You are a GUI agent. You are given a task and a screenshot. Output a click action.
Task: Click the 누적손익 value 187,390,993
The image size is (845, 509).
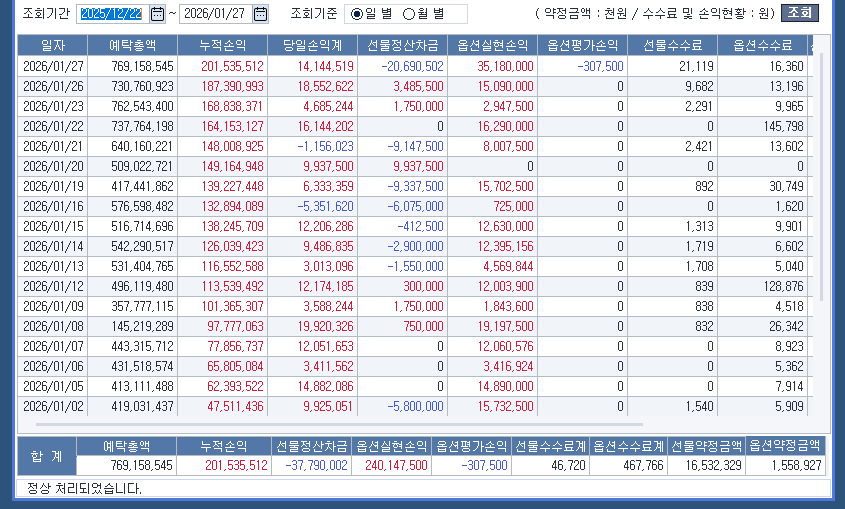click(232, 86)
